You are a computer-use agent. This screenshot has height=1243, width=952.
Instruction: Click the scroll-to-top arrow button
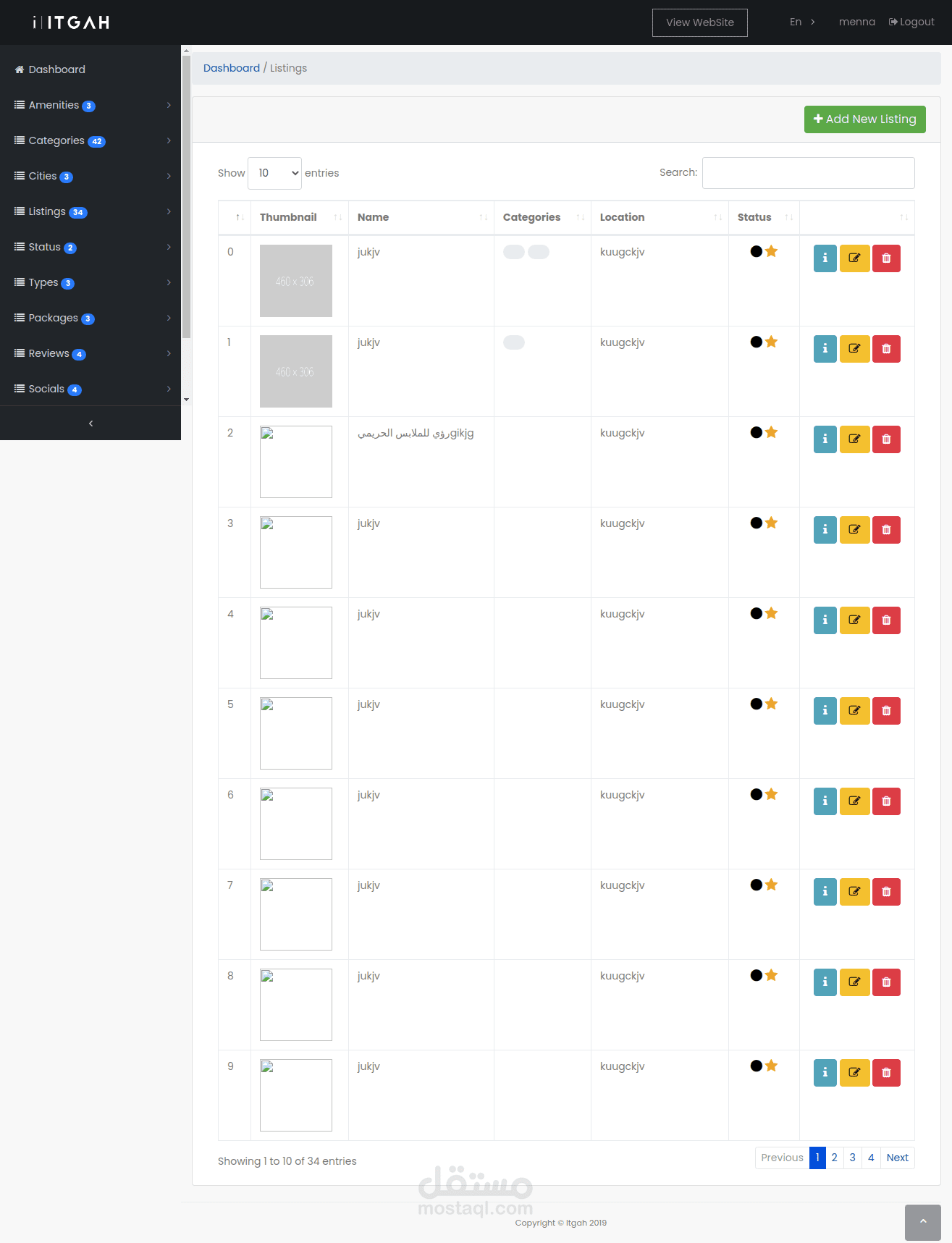point(922,1222)
